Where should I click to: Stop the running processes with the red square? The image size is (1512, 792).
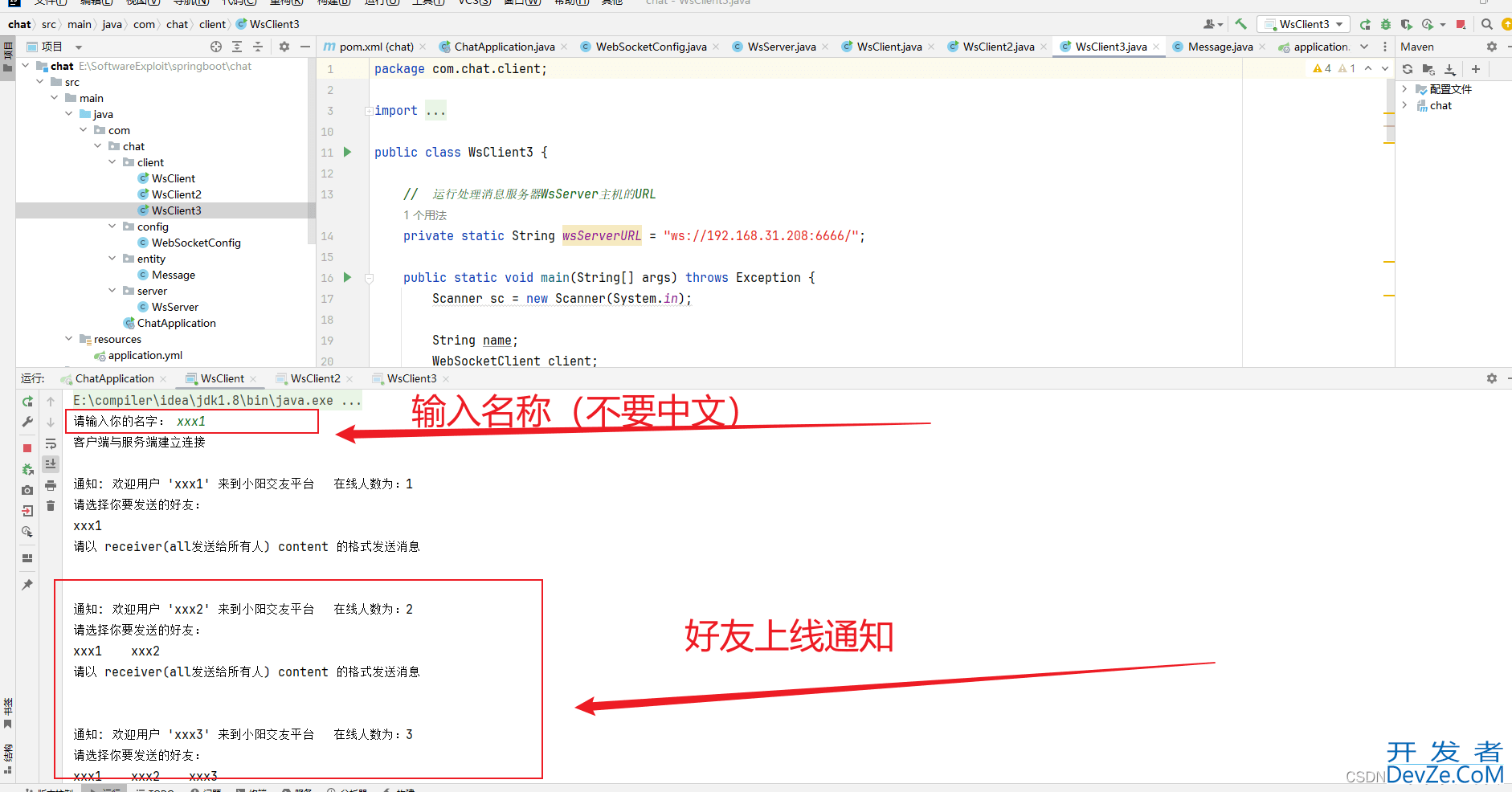[1461, 24]
